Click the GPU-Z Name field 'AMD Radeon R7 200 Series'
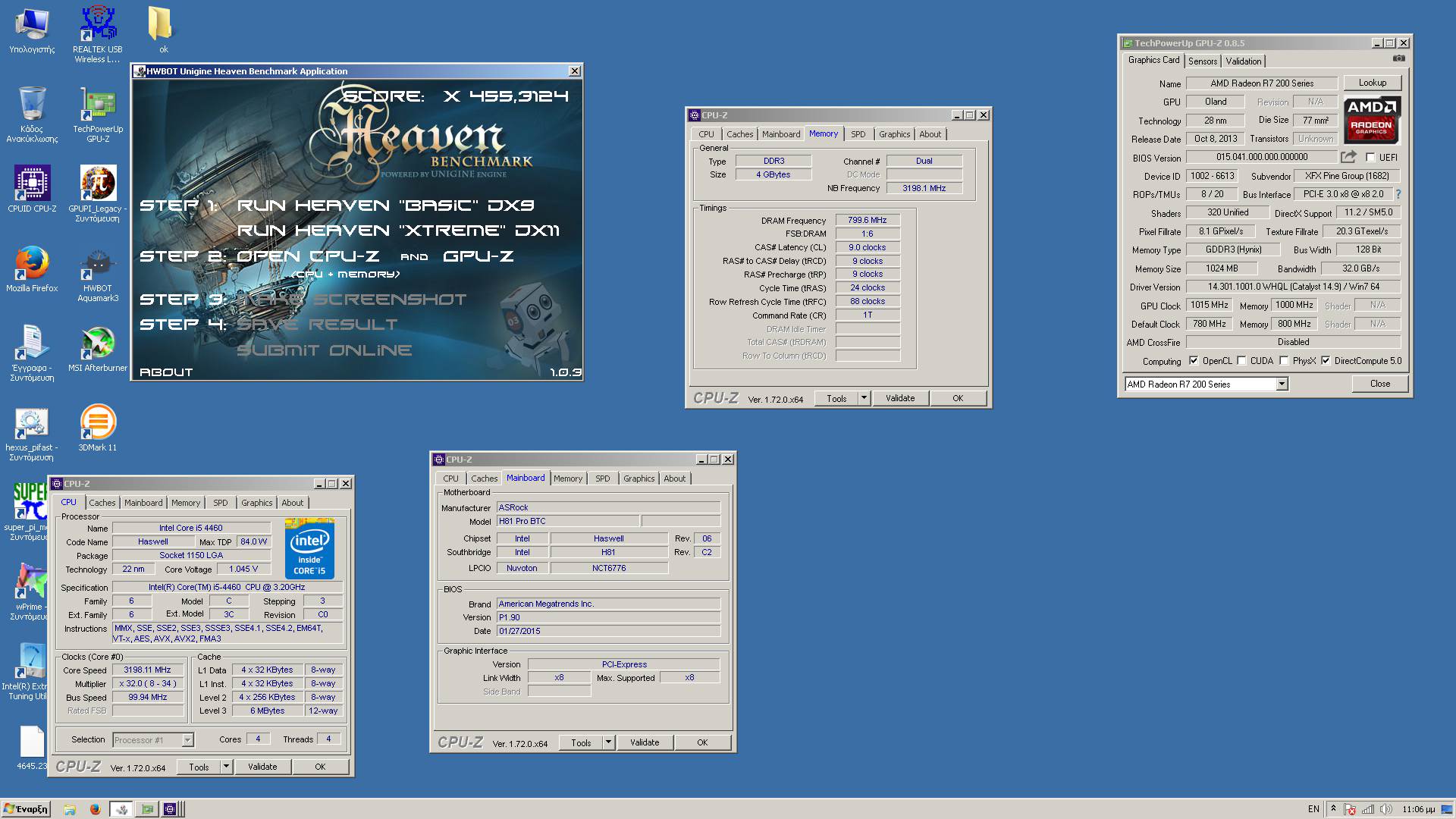This screenshot has height=819, width=1456. tap(1262, 83)
